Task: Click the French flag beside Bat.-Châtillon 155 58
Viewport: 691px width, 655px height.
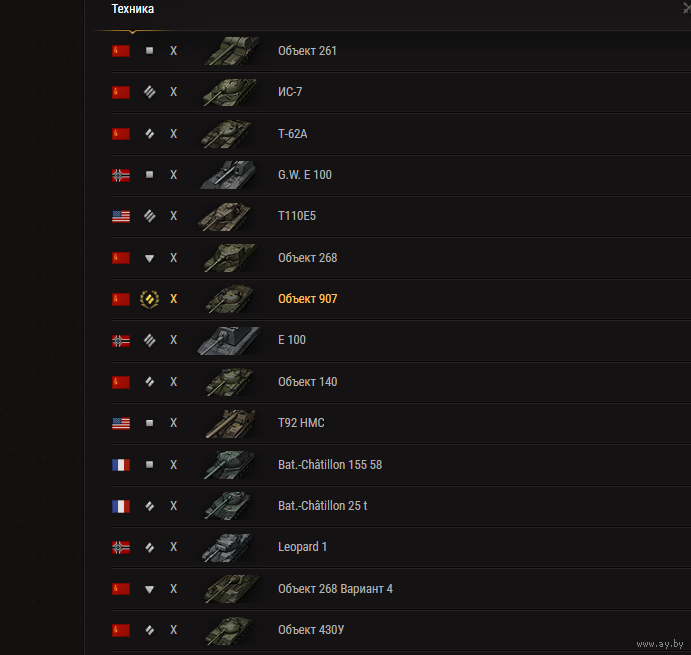Action: click(x=121, y=465)
